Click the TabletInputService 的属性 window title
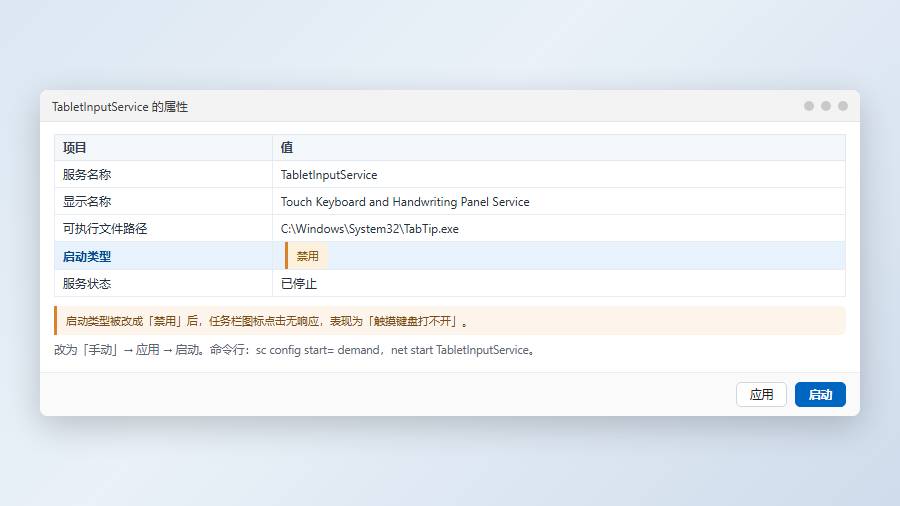The width and height of the screenshot is (900, 506). pos(120,107)
